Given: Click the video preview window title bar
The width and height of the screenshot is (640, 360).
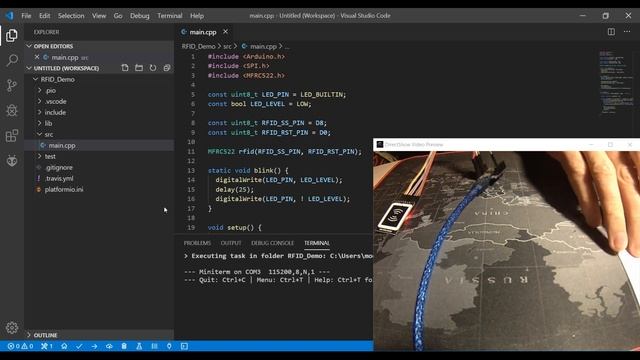Looking at the screenshot, I should (x=507, y=144).
